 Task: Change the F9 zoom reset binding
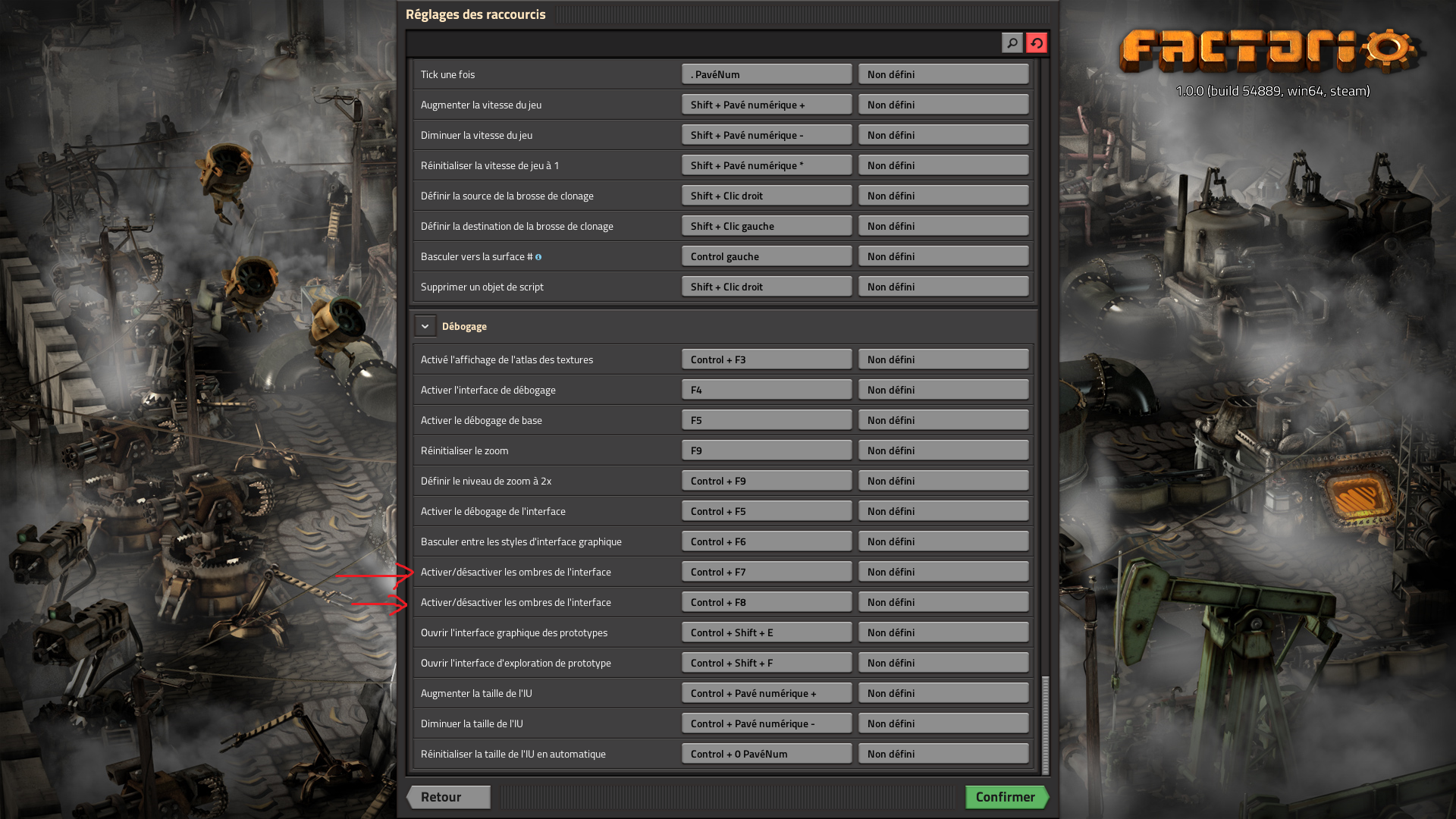coord(767,450)
